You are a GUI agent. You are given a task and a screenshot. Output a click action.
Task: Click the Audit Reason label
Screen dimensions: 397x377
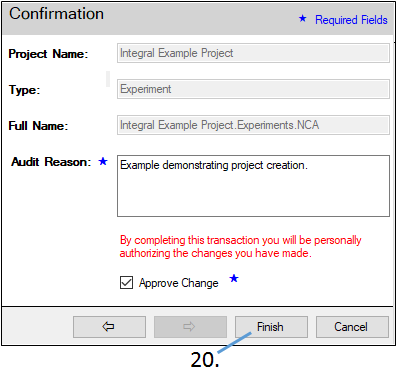(51, 162)
